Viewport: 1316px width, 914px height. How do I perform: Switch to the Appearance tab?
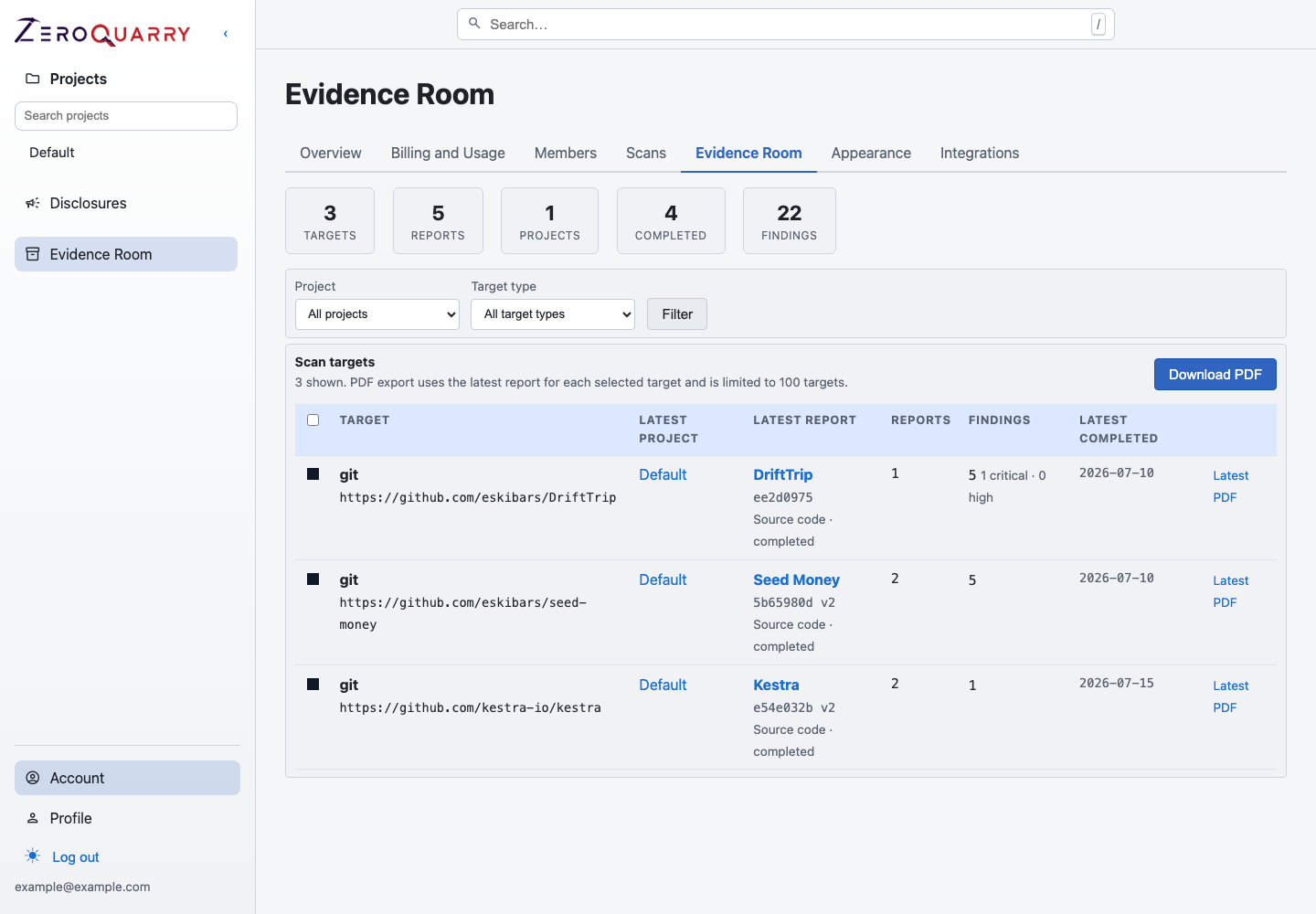tap(871, 153)
